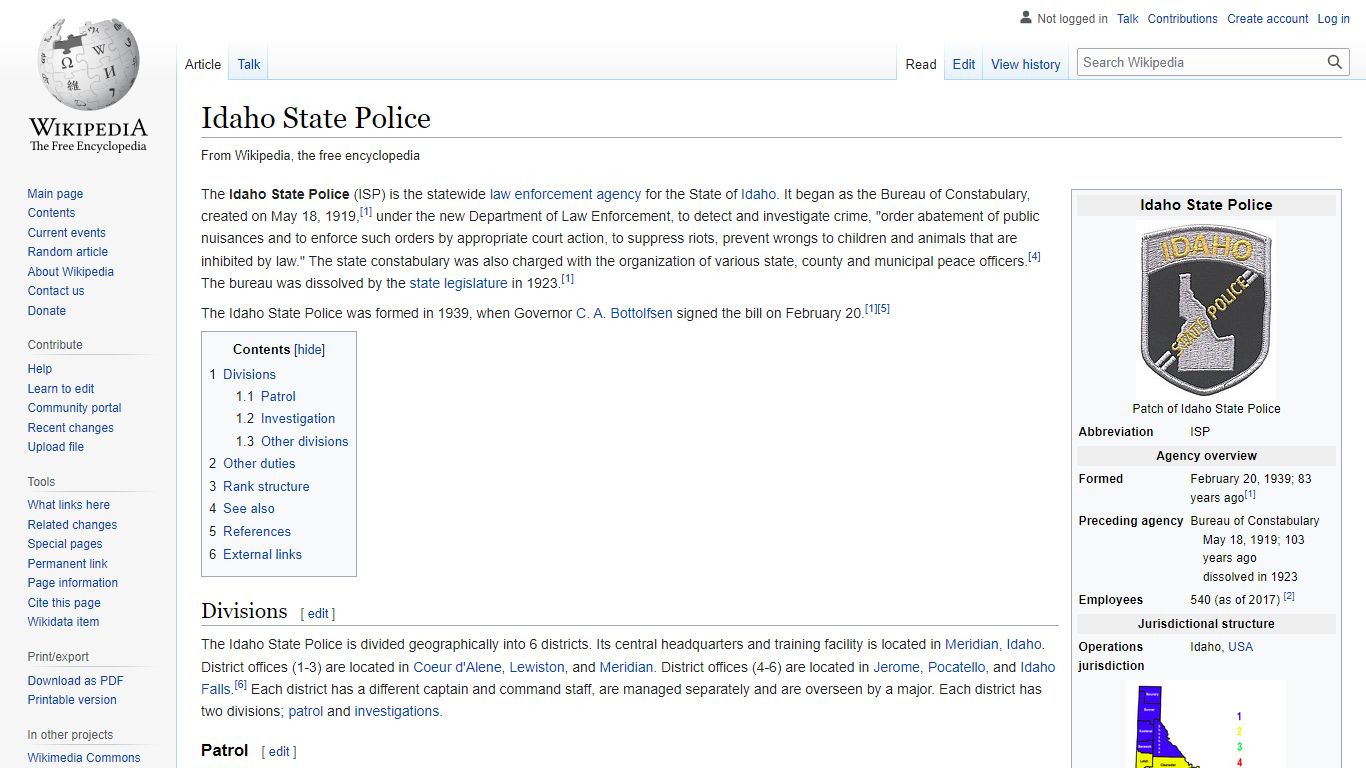Screen dimensions: 1366x768
Task: Open Related changes tool
Action: (72, 525)
